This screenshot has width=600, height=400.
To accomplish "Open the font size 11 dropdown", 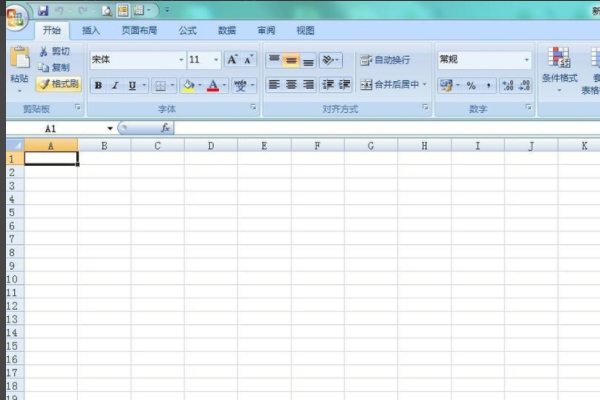I will [x=216, y=60].
